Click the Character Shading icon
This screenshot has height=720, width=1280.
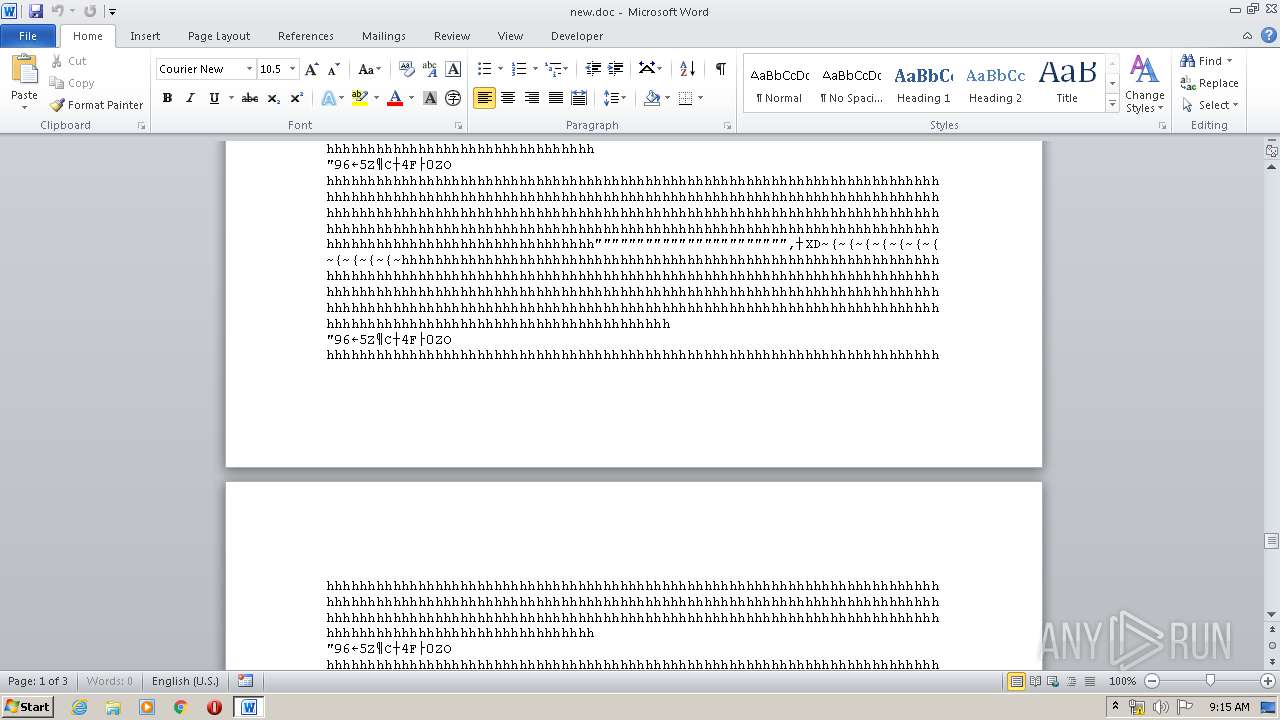pyautogui.click(x=430, y=98)
